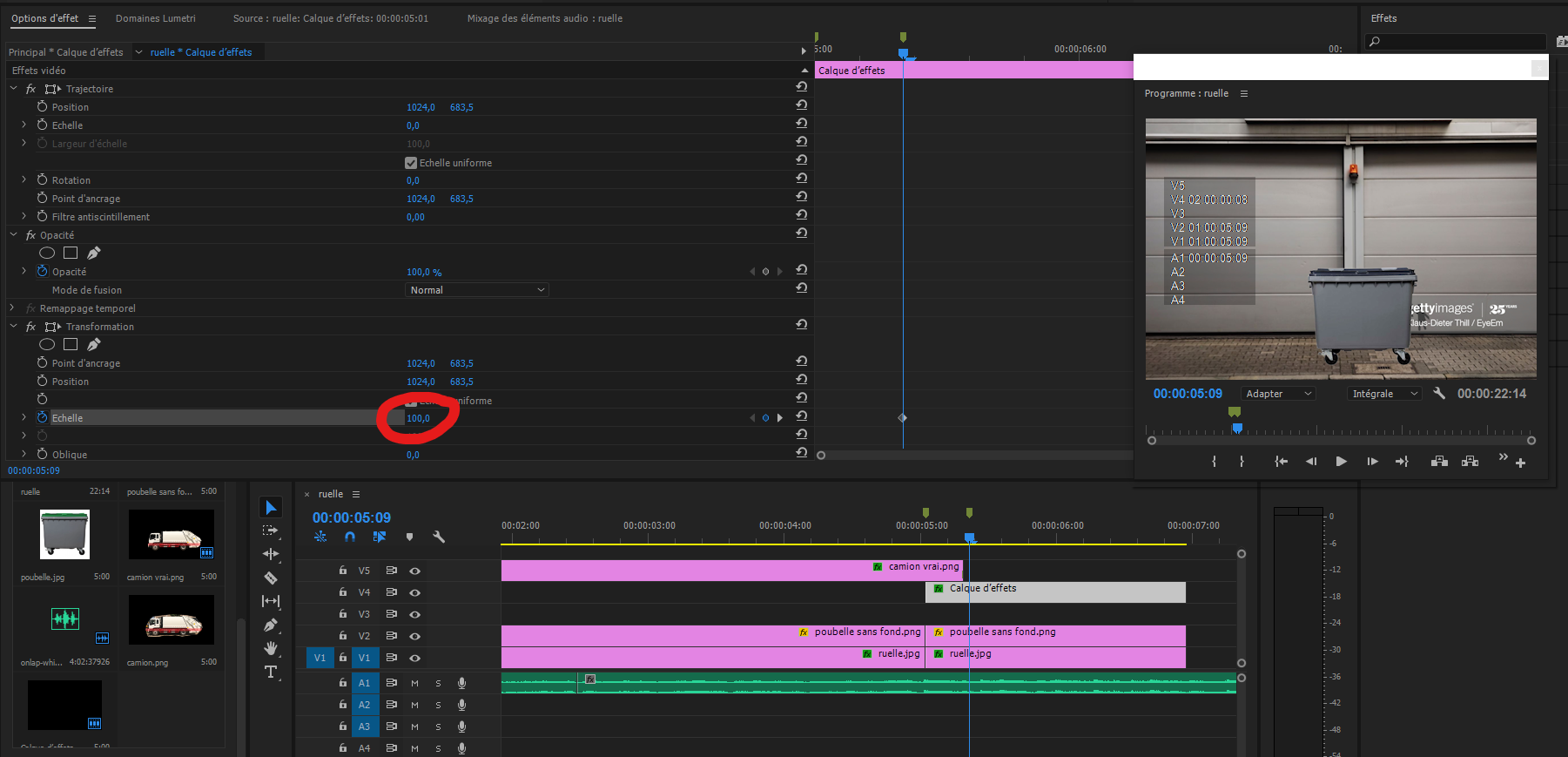Click the Echelle value 100,0 under Transformation

pos(418,418)
